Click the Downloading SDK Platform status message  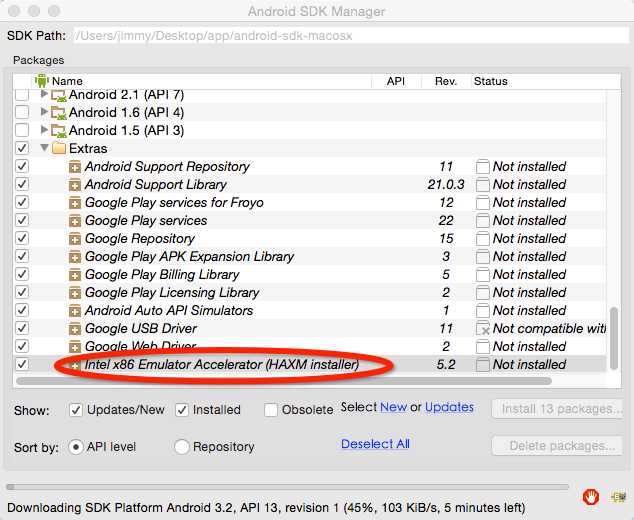[x=266, y=508]
